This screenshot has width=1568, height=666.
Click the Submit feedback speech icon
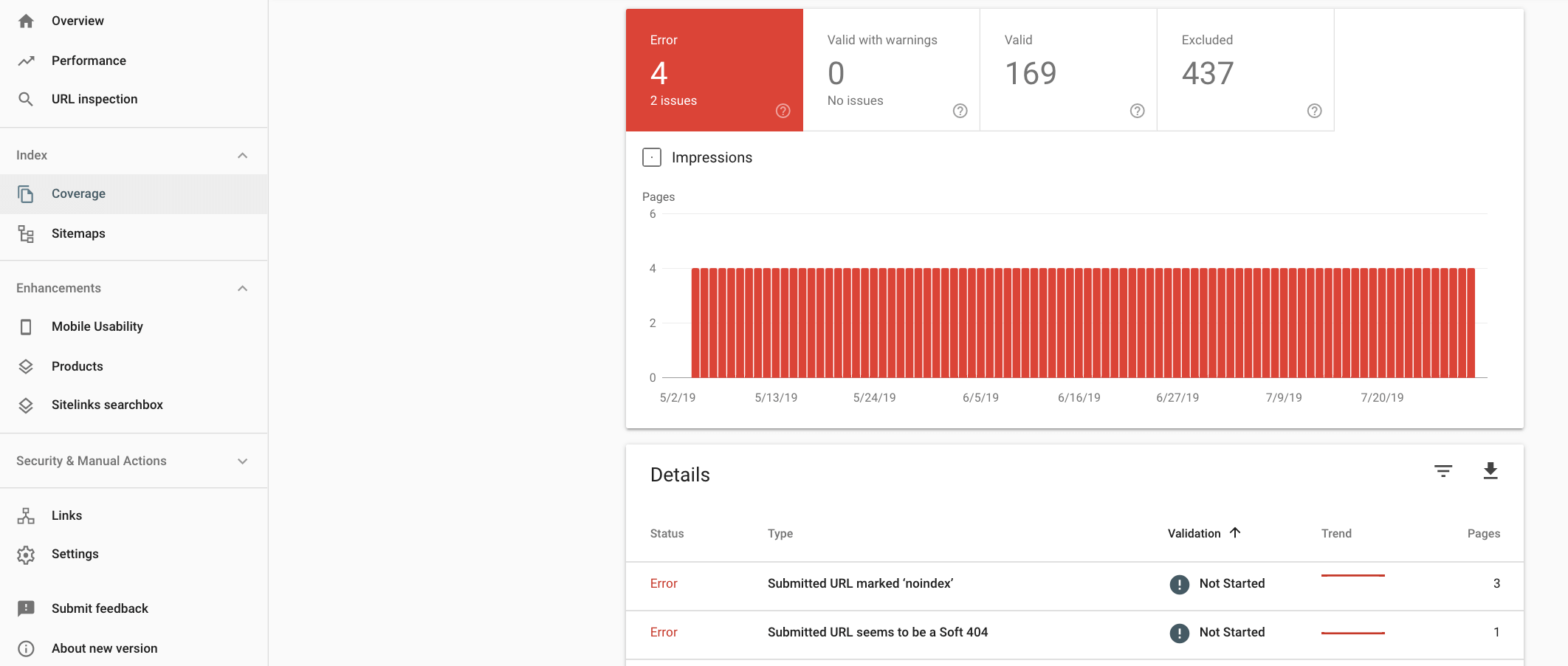tap(26, 608)
